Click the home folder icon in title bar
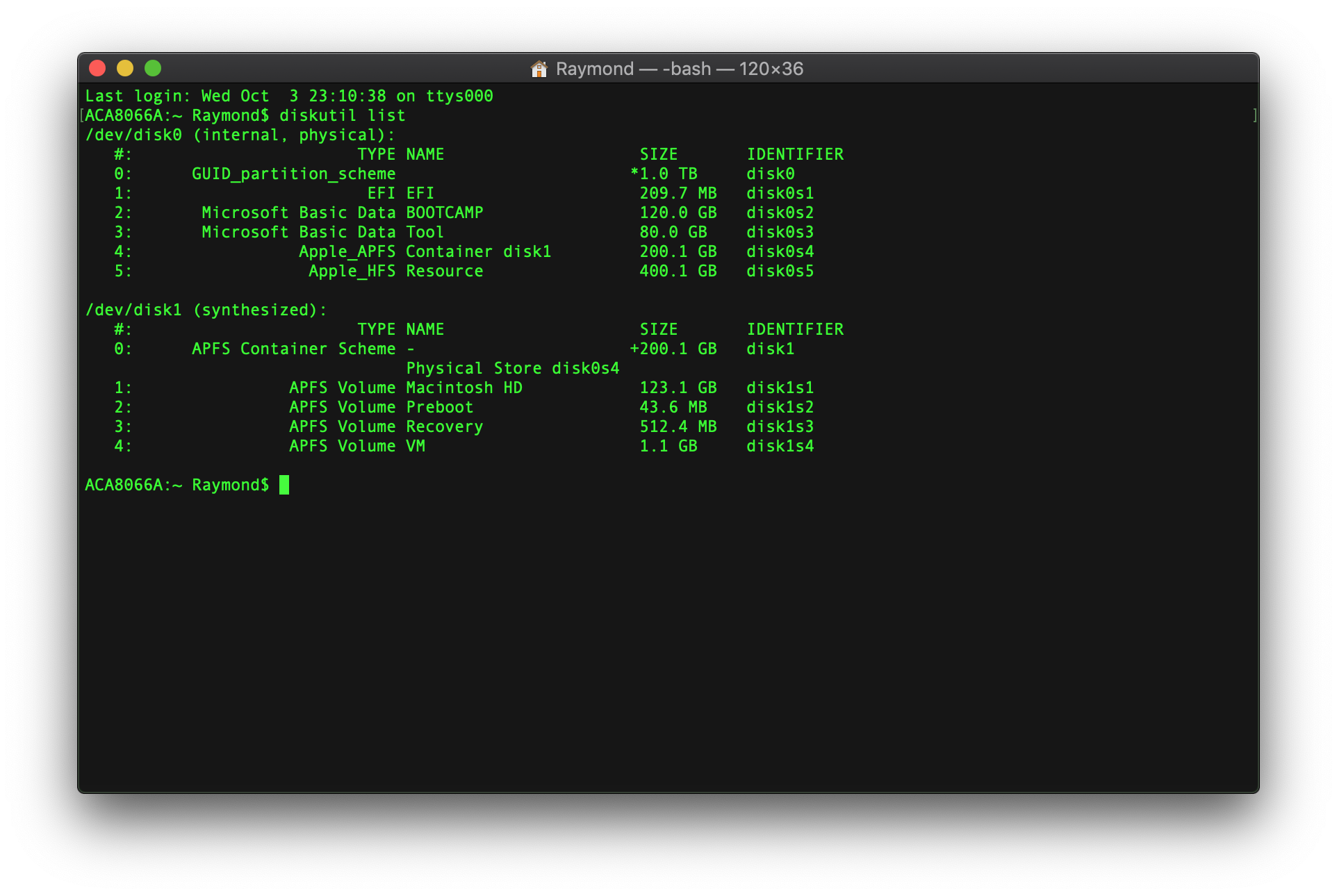 tap(539, 69)
